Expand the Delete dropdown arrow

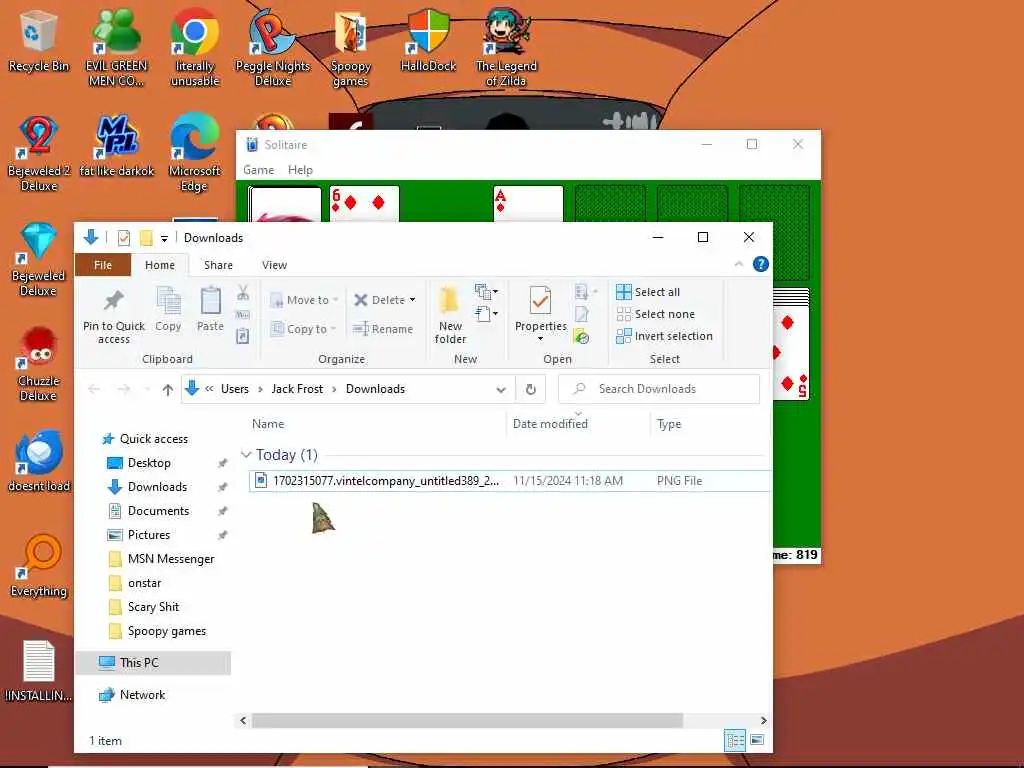(x=412, y=300)
